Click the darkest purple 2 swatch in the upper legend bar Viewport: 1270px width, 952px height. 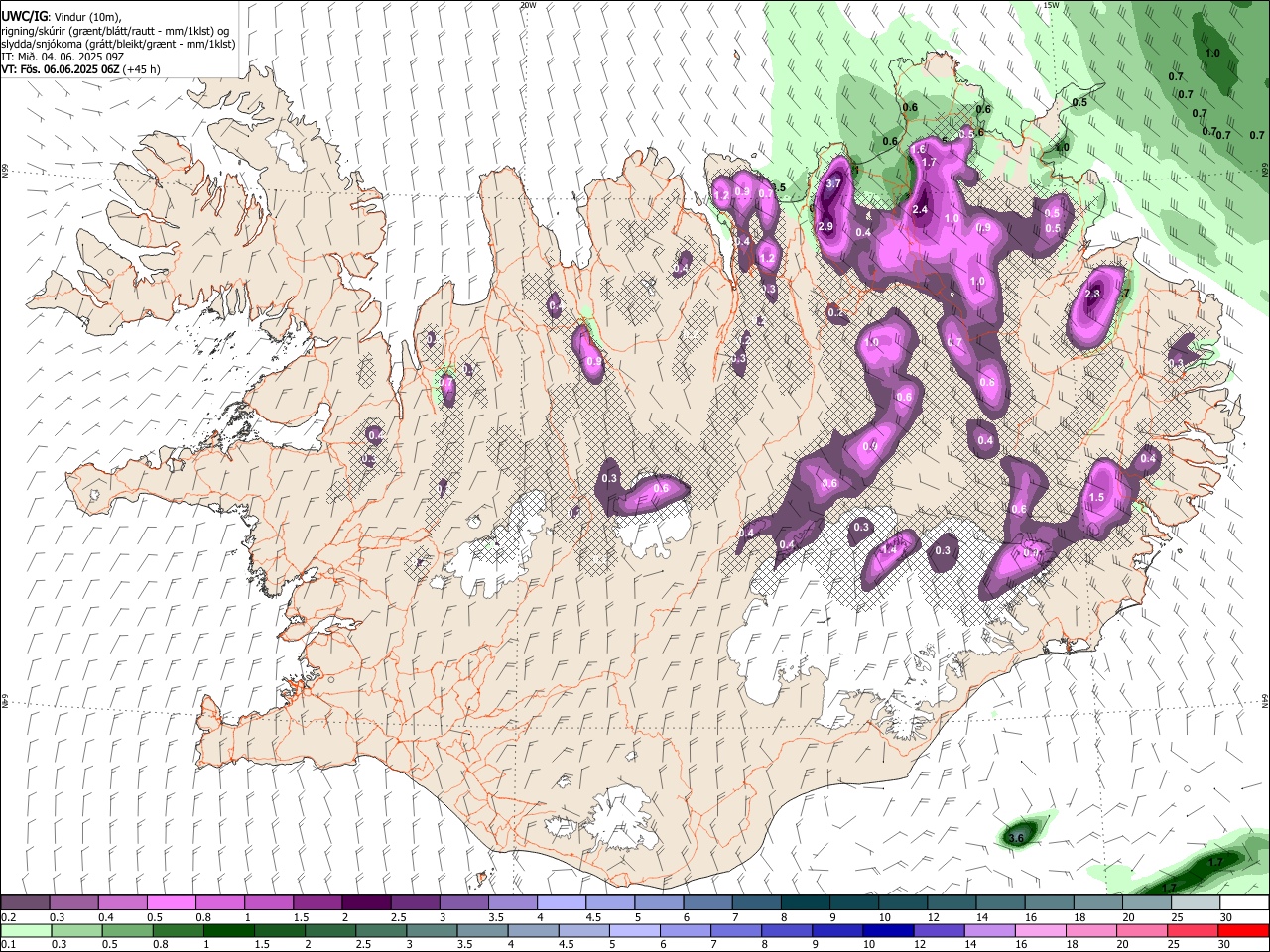pyautogui.click(x=366, y=903)
